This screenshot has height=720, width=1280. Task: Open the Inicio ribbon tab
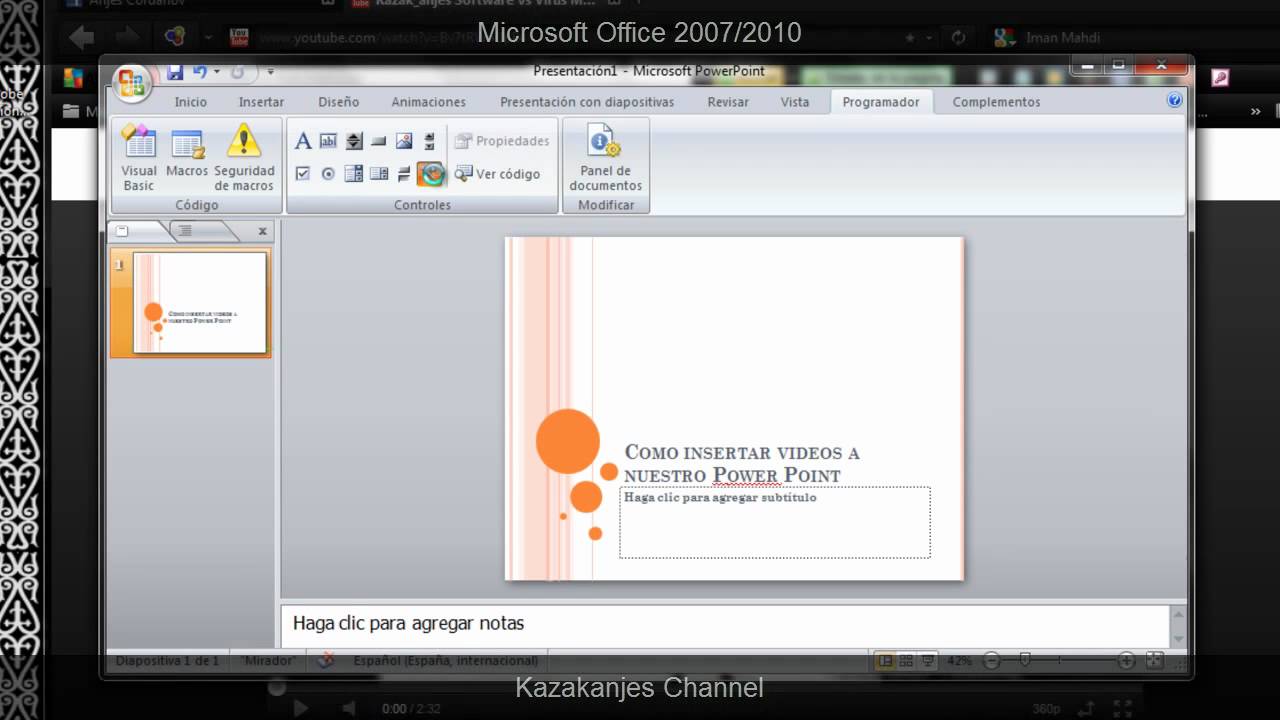click(x=191, y=102)
